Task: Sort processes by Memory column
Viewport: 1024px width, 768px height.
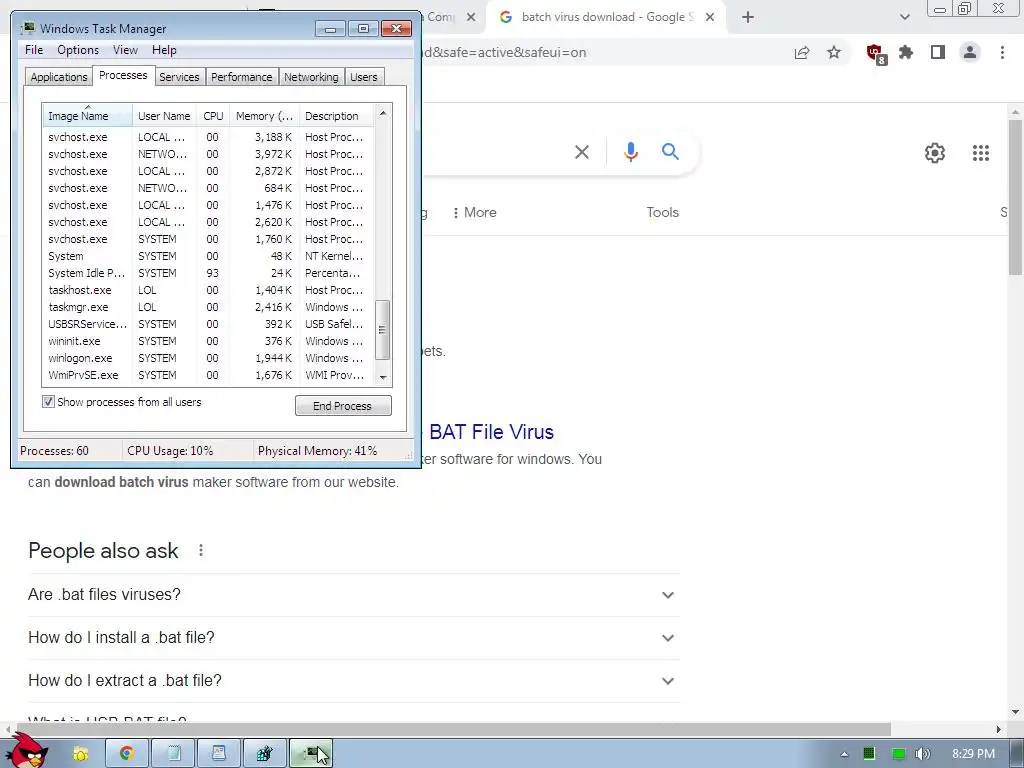Action: (x=264, y=116)
